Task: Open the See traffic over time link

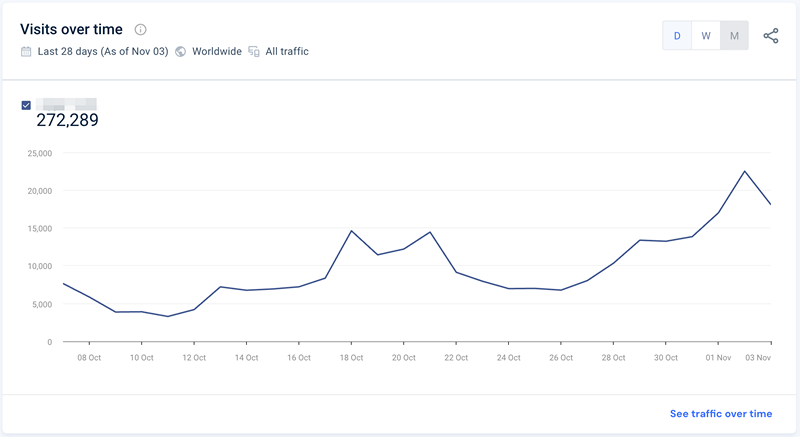Action: click(720, 414)
